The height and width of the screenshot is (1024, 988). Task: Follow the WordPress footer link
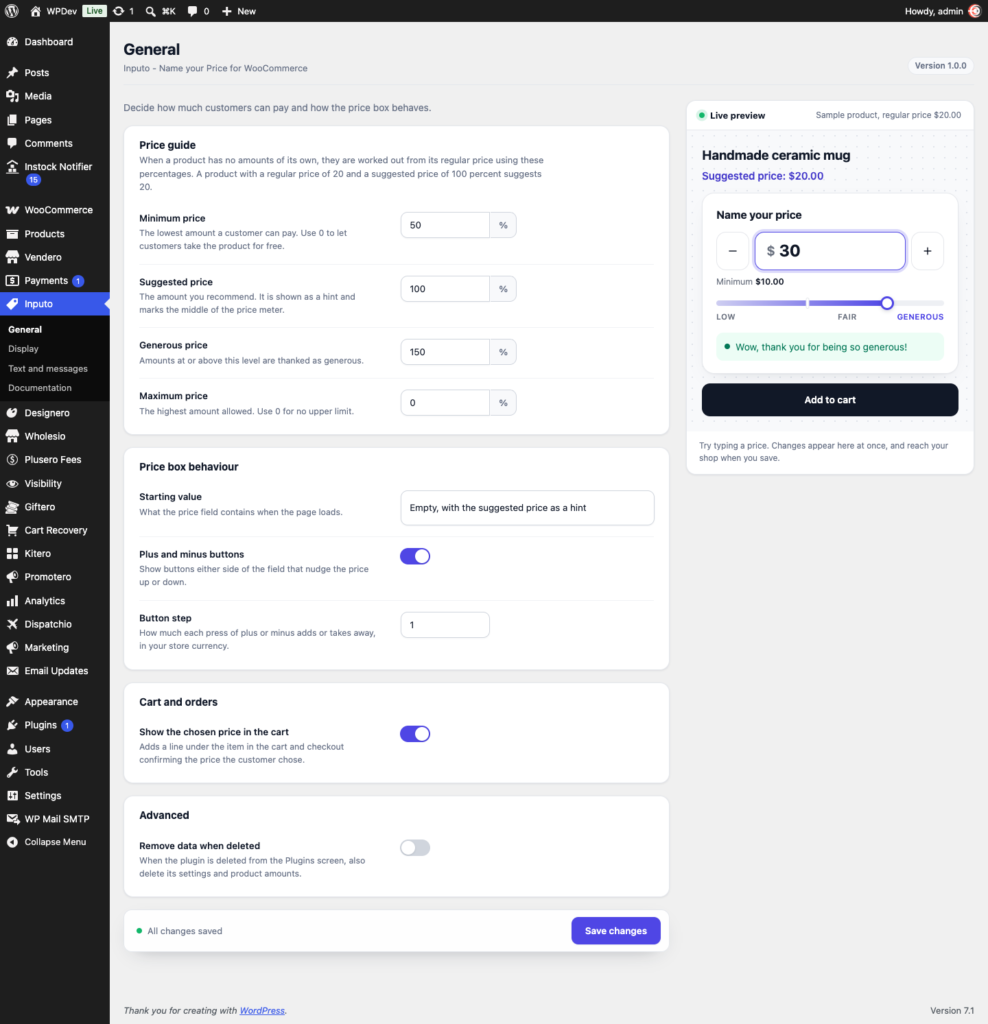click(262, 1010)
